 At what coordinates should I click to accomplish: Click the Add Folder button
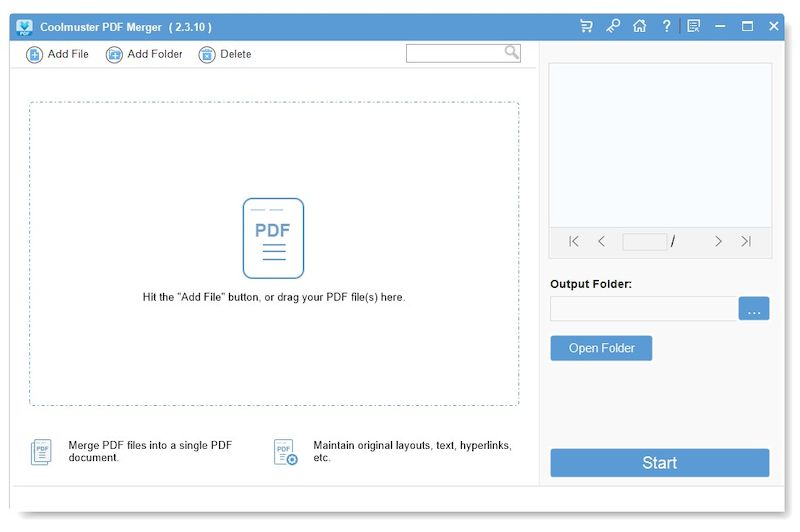coord(144,54)
